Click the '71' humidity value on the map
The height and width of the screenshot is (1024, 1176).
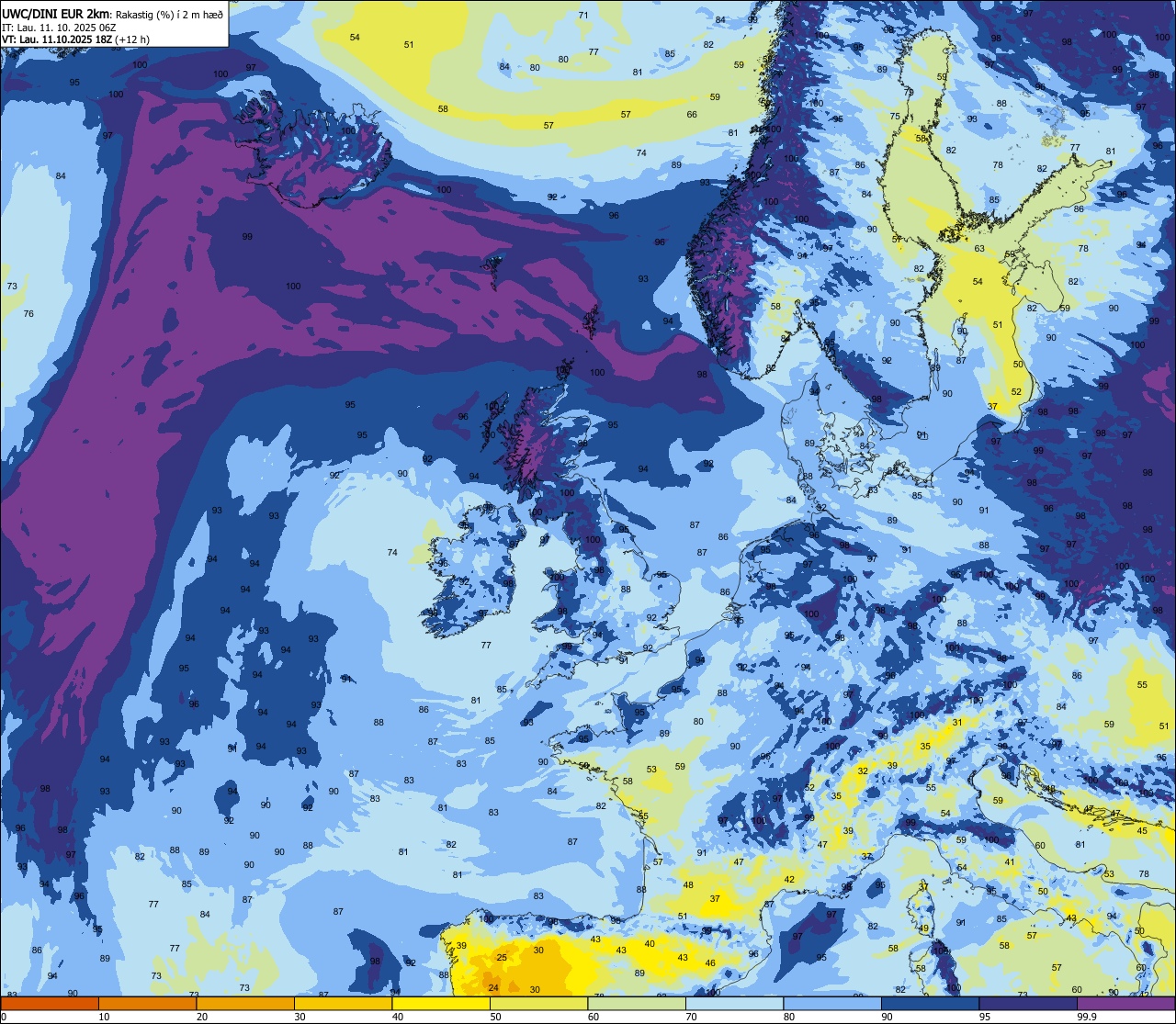coord(583,16)
